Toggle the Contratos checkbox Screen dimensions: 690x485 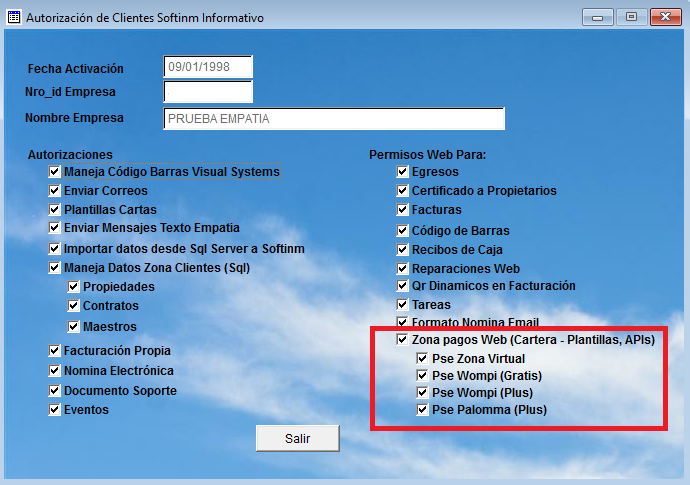coord(73,305)
